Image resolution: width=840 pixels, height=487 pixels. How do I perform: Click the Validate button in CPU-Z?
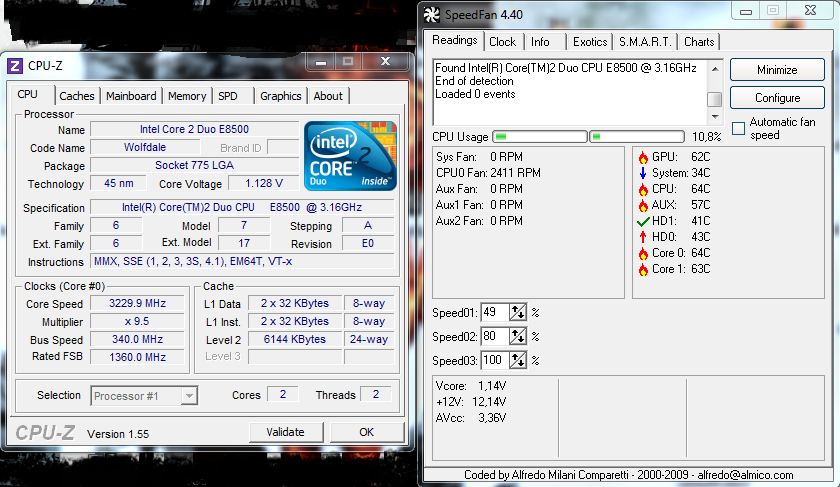286,432
